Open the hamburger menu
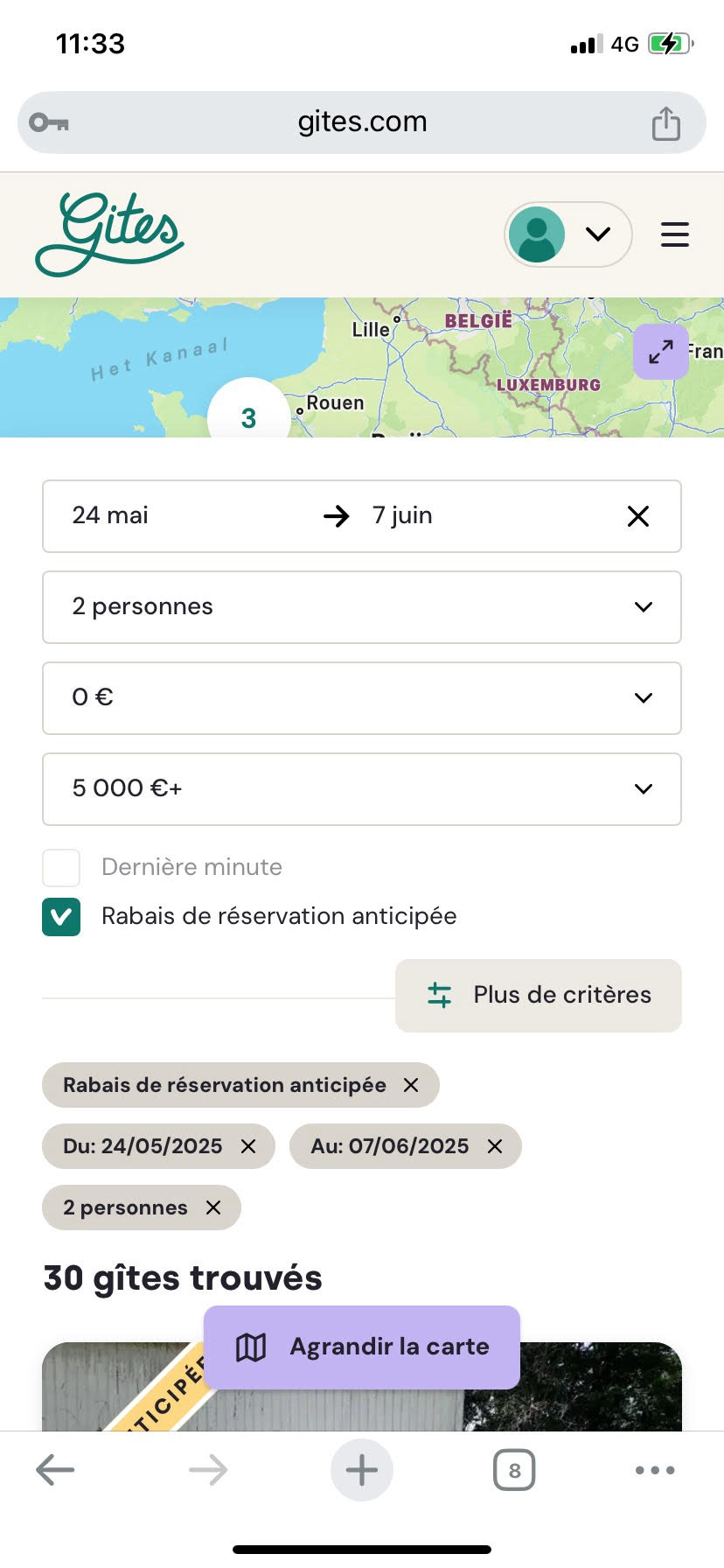This screenshot has height=1568, width=724. [674, 234]
